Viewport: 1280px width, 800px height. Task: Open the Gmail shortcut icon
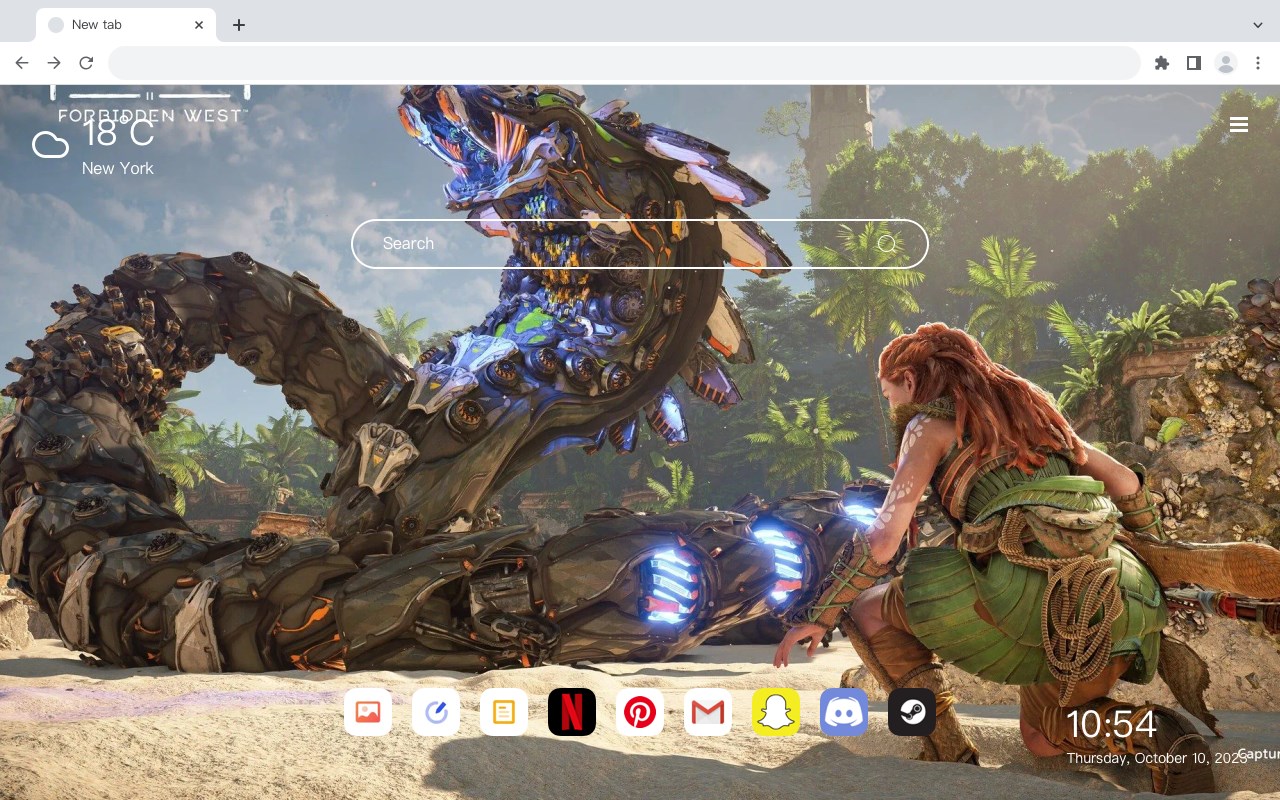(708, 712)
